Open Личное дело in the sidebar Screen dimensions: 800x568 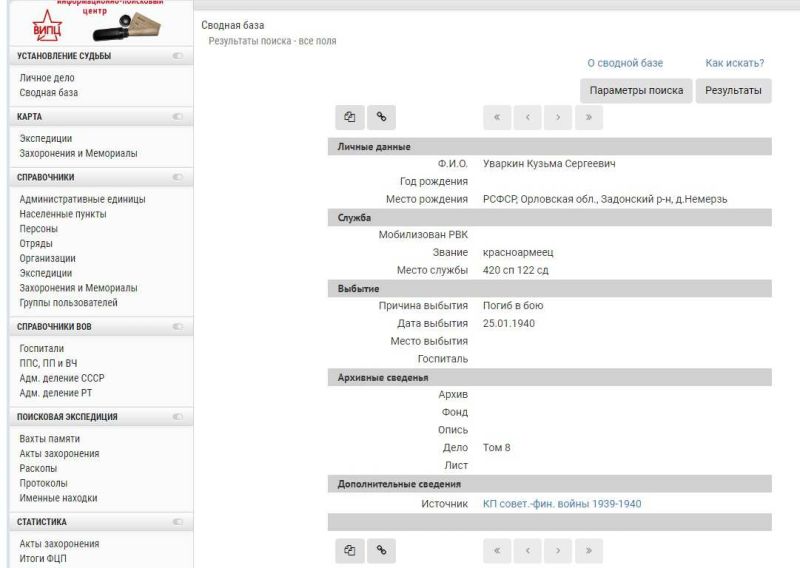(x=47, y=78)
